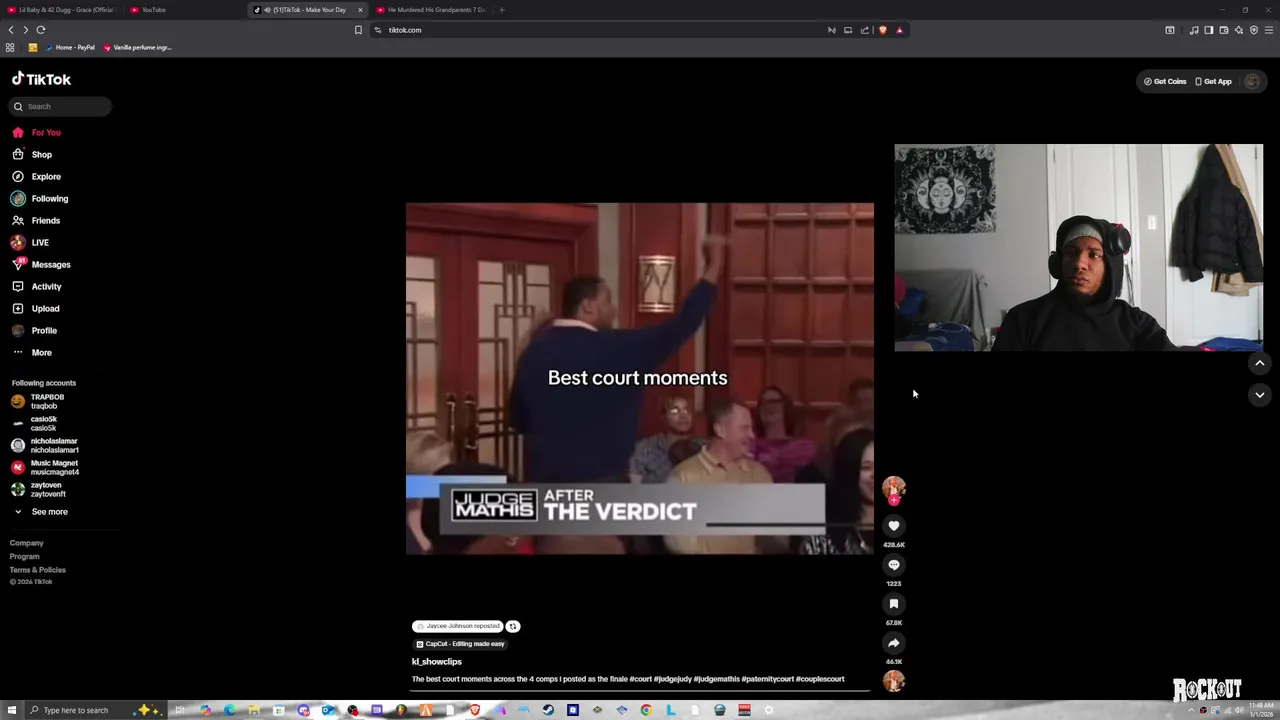Like the video with the heart icon
Screen dimensions: 1280x720
pyautogui.click(x=894, y=526)
